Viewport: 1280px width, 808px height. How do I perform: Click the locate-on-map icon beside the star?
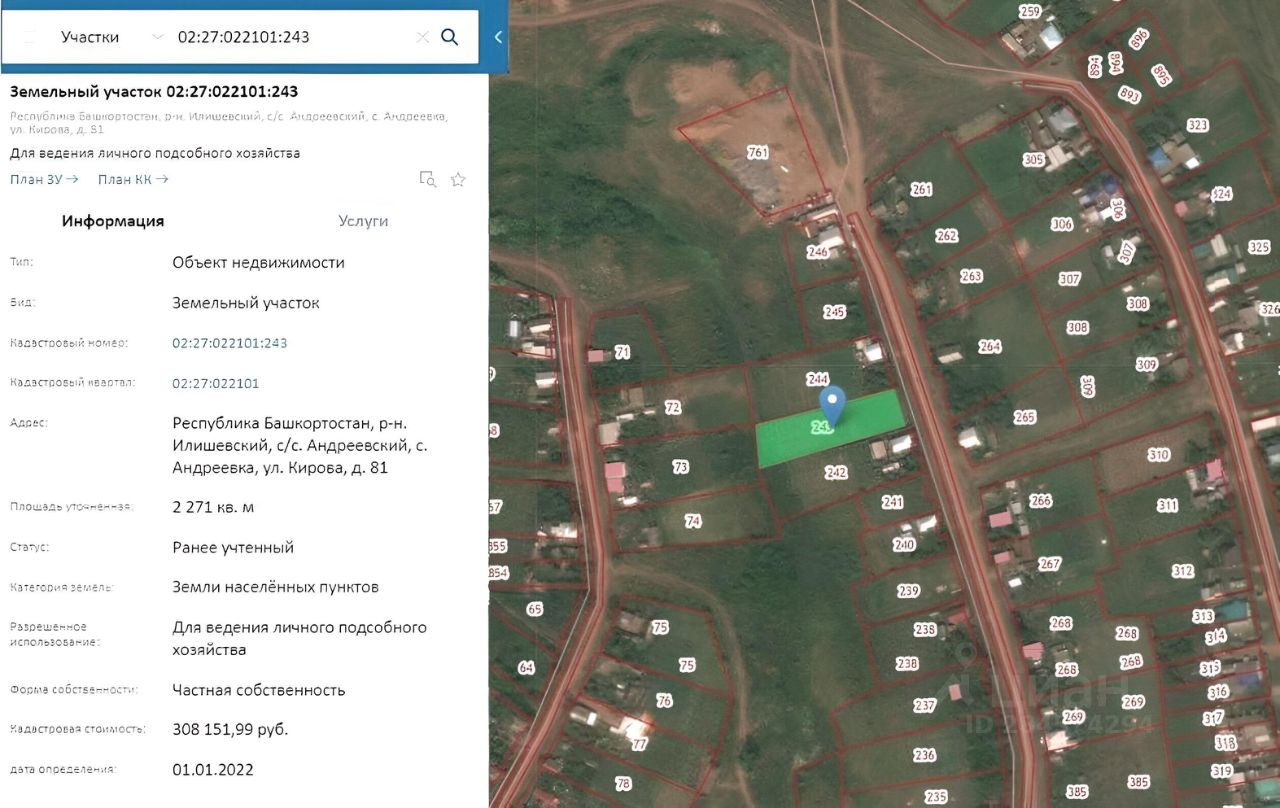pos(427,179)
